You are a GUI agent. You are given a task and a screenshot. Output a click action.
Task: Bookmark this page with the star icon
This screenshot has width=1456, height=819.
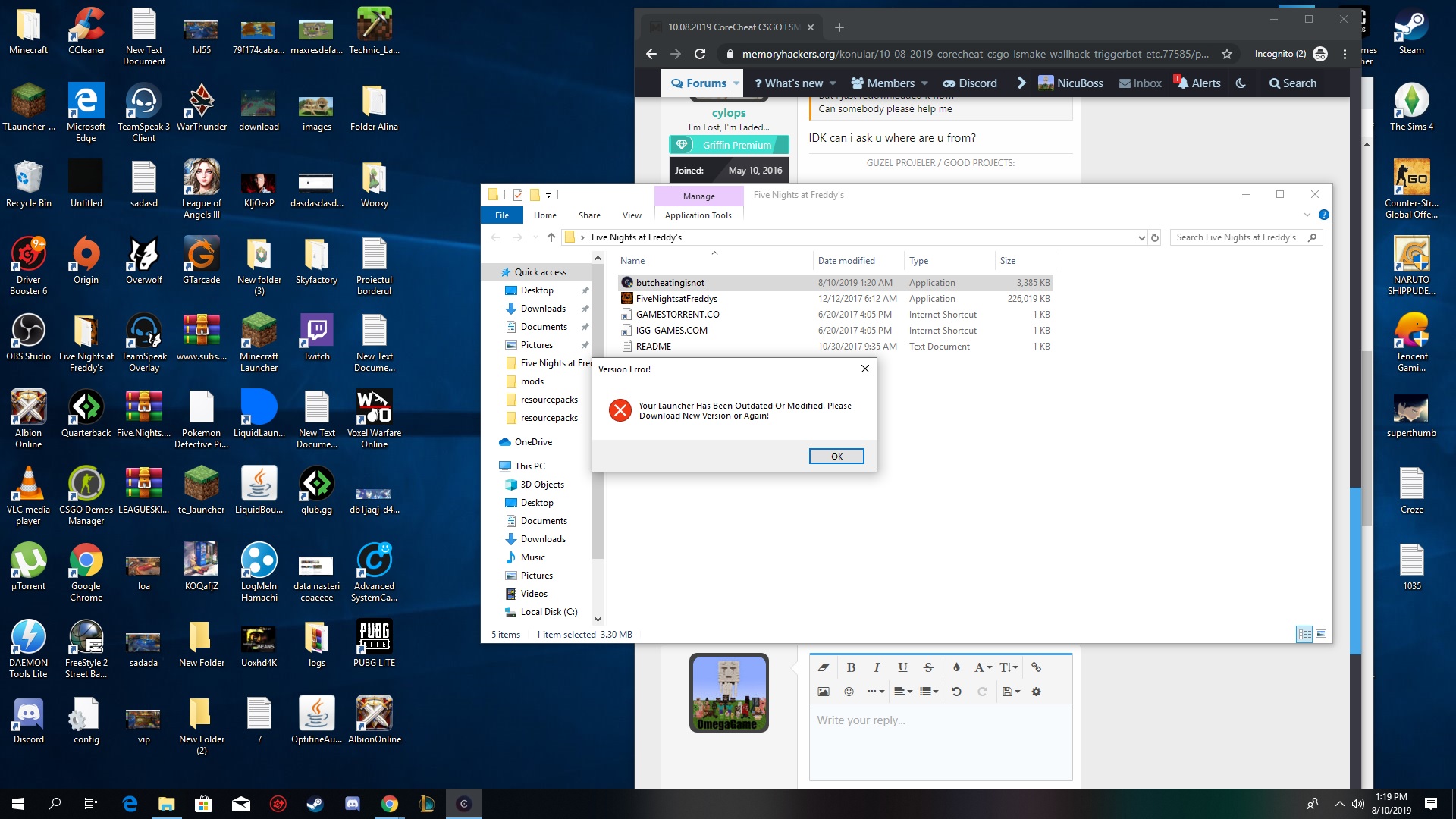tap(1227, 54)
